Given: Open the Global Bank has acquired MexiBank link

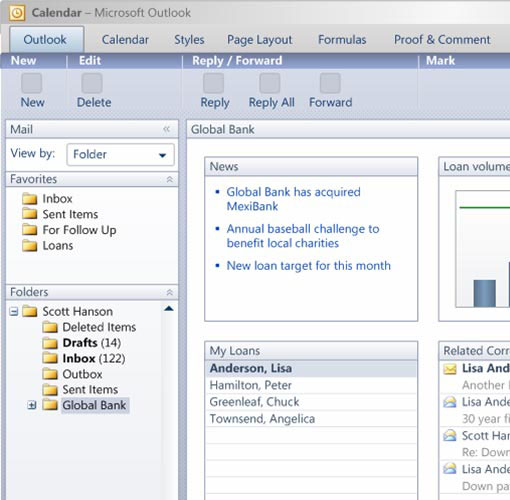Looking at the screenshot, I should [x=293, y=199].
